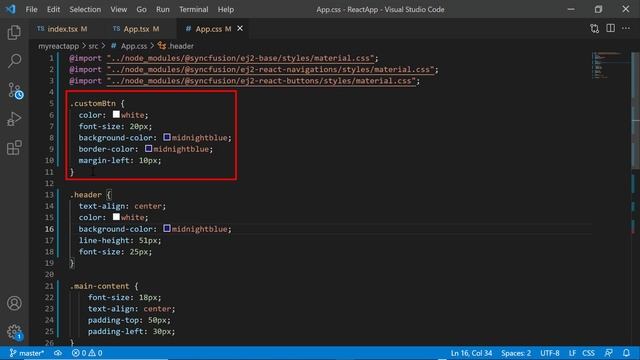Open the Selection menu

85,9
